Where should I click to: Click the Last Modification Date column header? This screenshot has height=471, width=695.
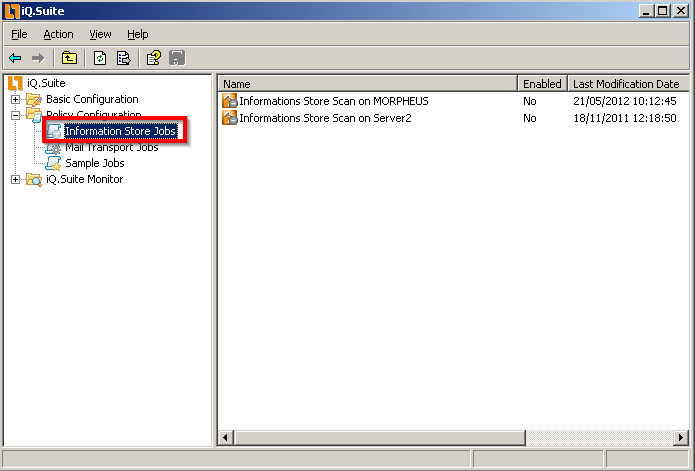[626, 84]
